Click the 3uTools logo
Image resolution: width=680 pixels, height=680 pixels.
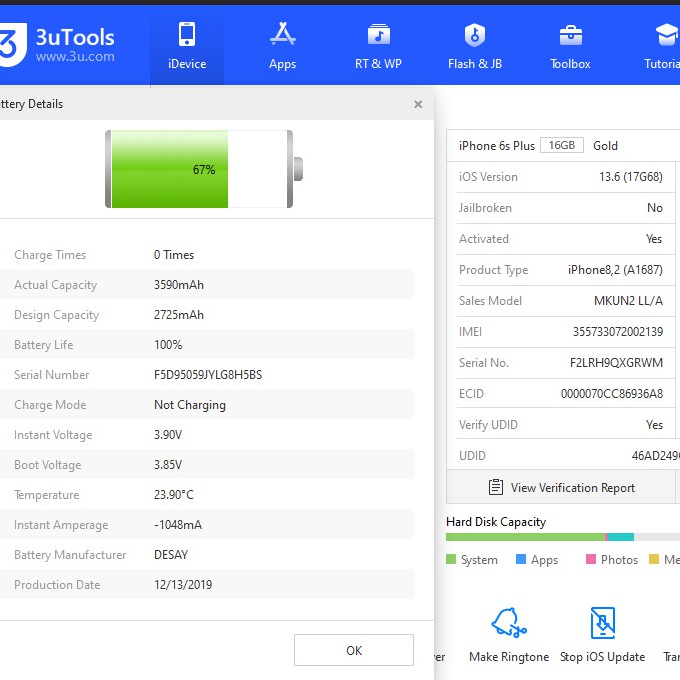pyautogui.click(x=11, y=44)
